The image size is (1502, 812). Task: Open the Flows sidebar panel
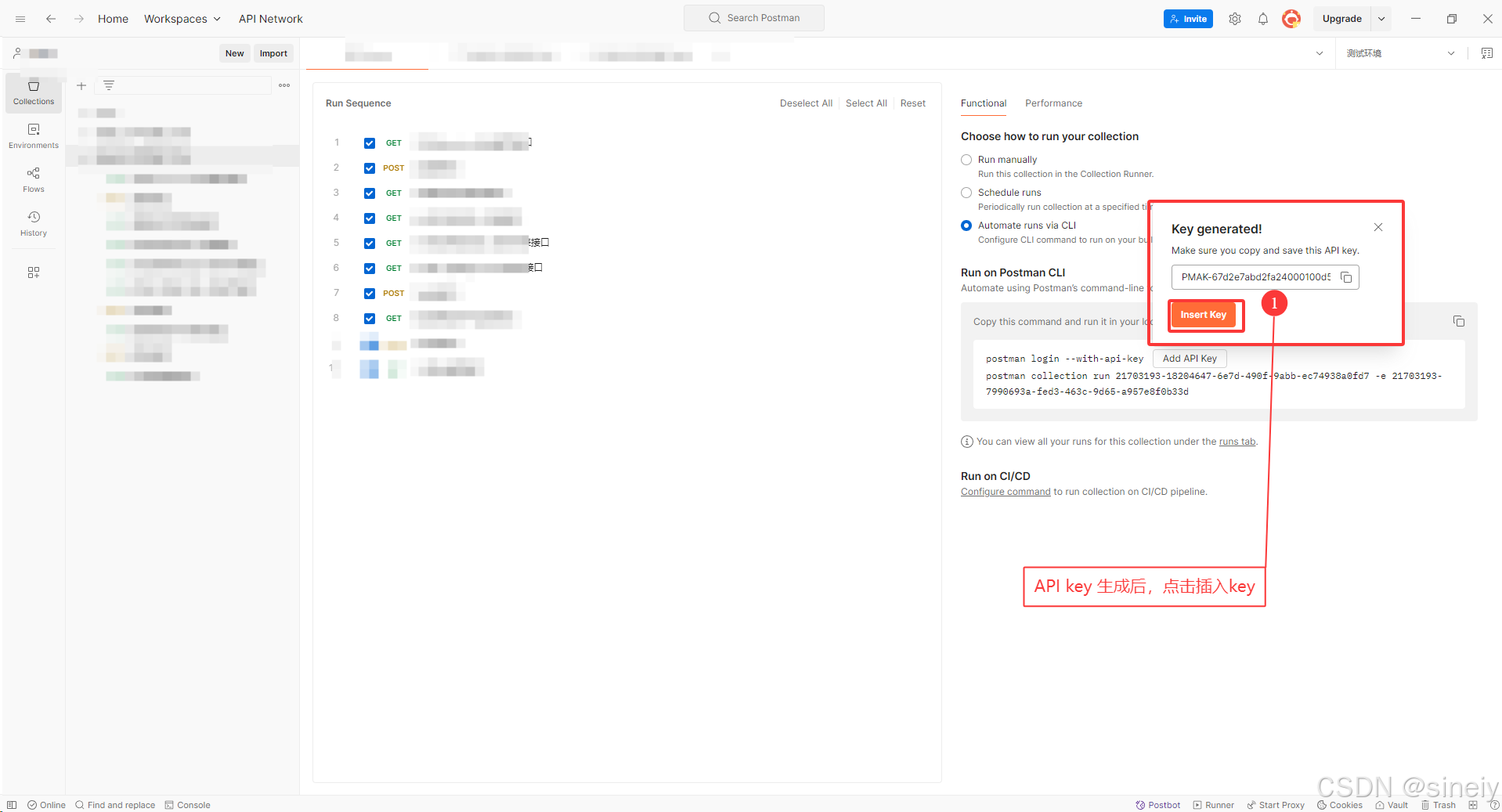point(34,180)
